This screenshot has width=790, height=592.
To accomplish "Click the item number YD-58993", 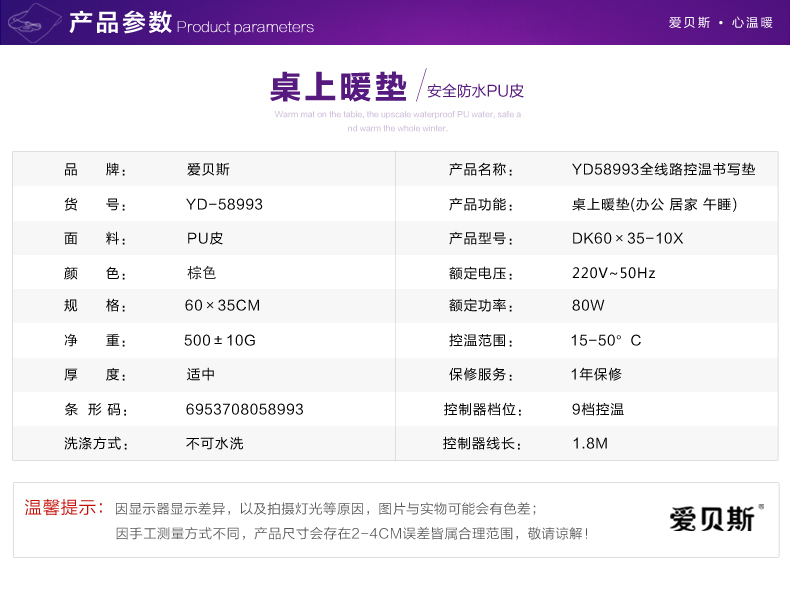I will click(224, 204).
